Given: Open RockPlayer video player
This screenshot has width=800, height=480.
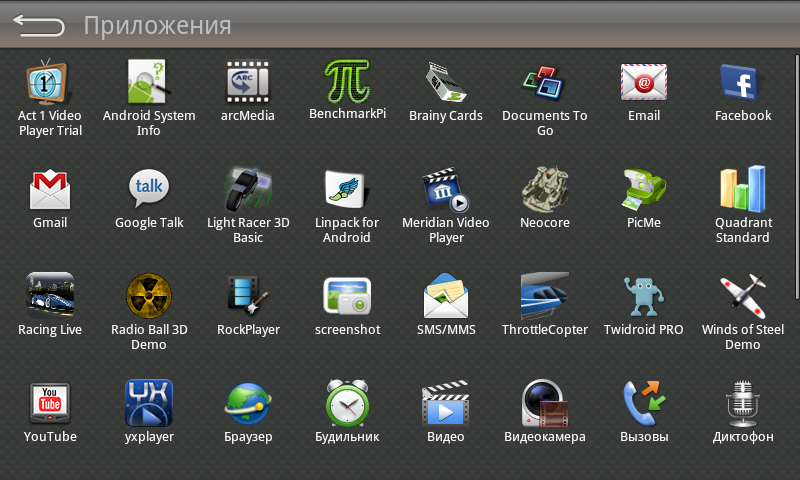Looking at the screenshot, I should [x=248, y=296].
